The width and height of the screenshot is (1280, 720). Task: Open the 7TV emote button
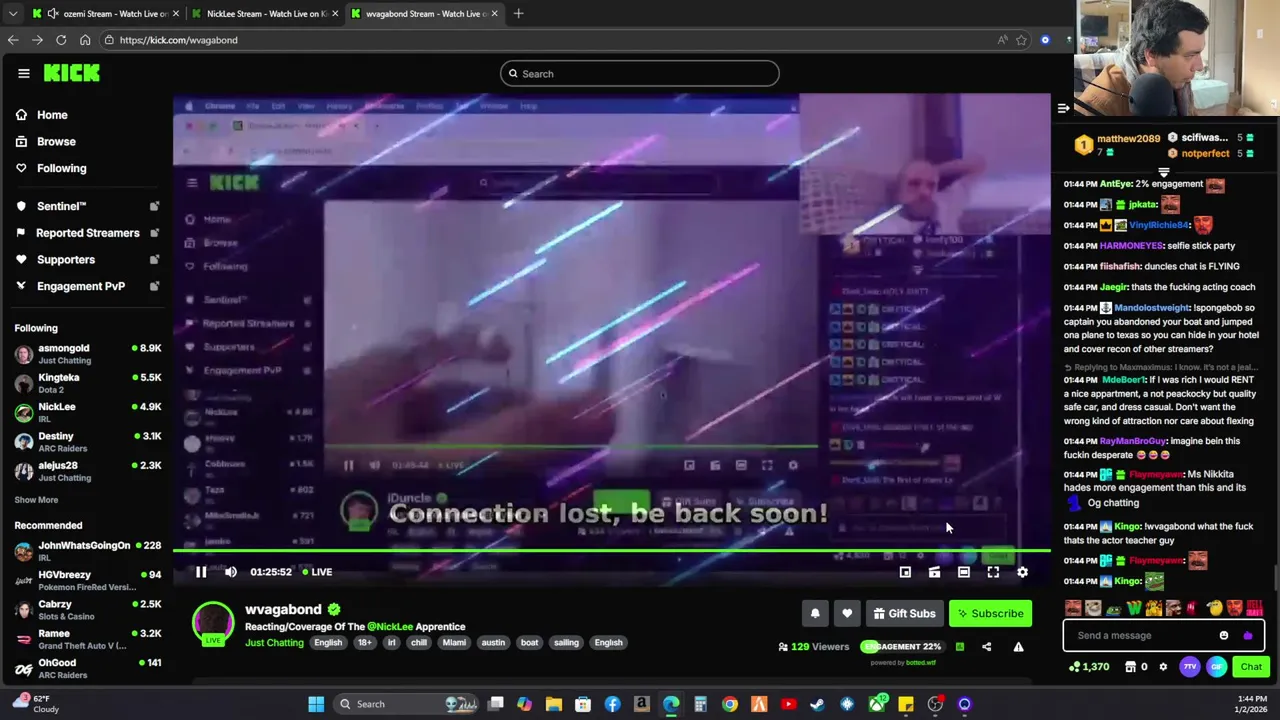pyautogui.click(x=1189, y=667)
